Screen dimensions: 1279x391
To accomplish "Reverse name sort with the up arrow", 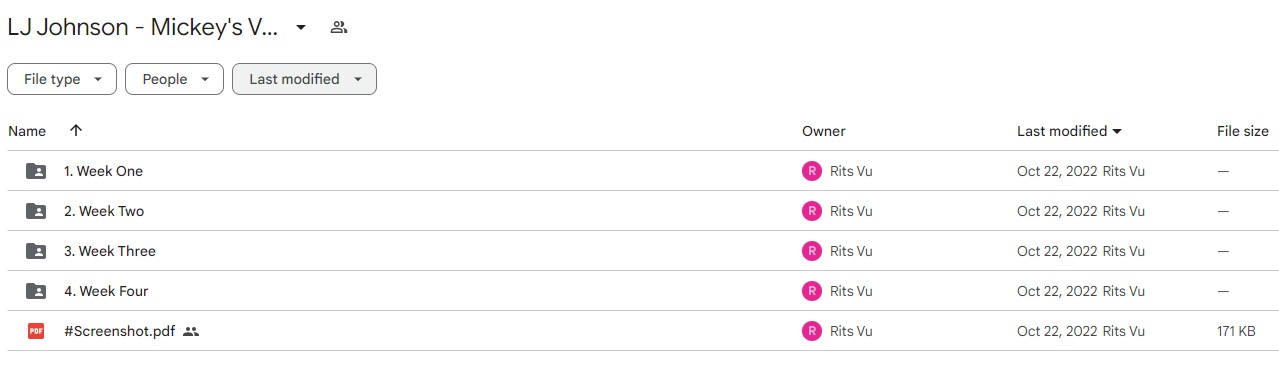I will point(76,131).
